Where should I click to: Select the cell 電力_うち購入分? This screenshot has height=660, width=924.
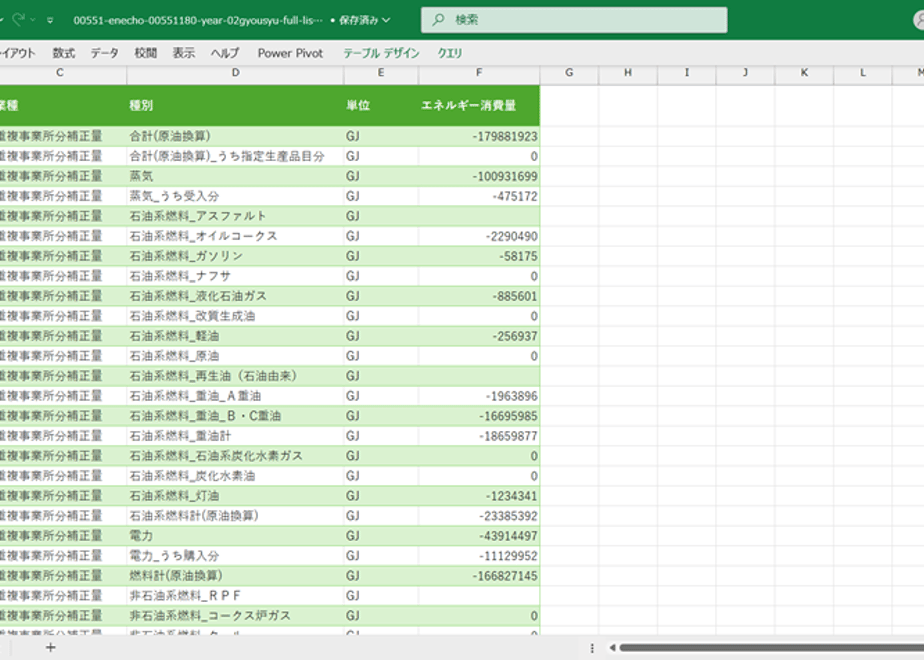pos(235,556)
